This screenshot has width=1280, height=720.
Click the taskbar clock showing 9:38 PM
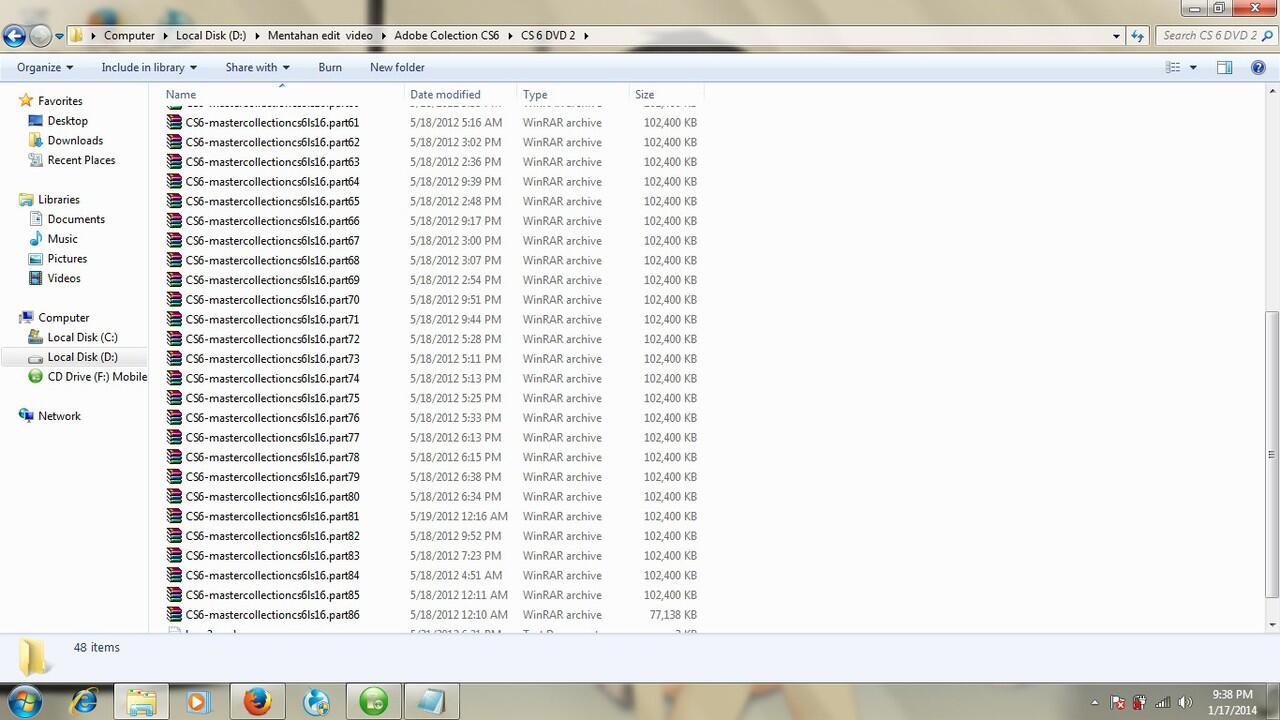[x=1232, y=702]
